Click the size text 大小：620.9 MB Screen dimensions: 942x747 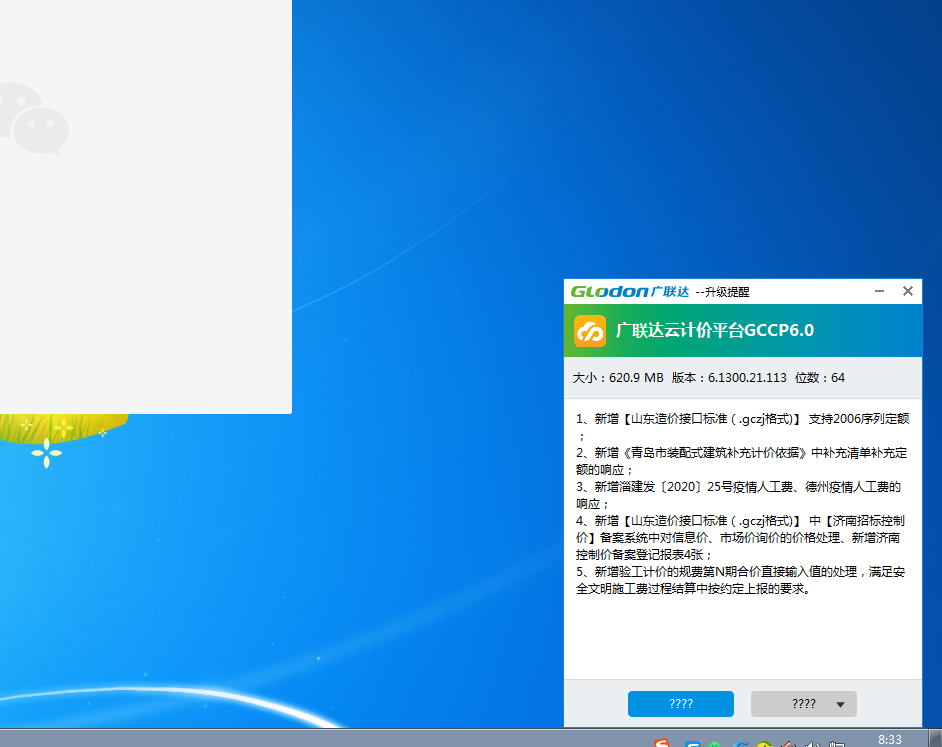tap(618, 377)
